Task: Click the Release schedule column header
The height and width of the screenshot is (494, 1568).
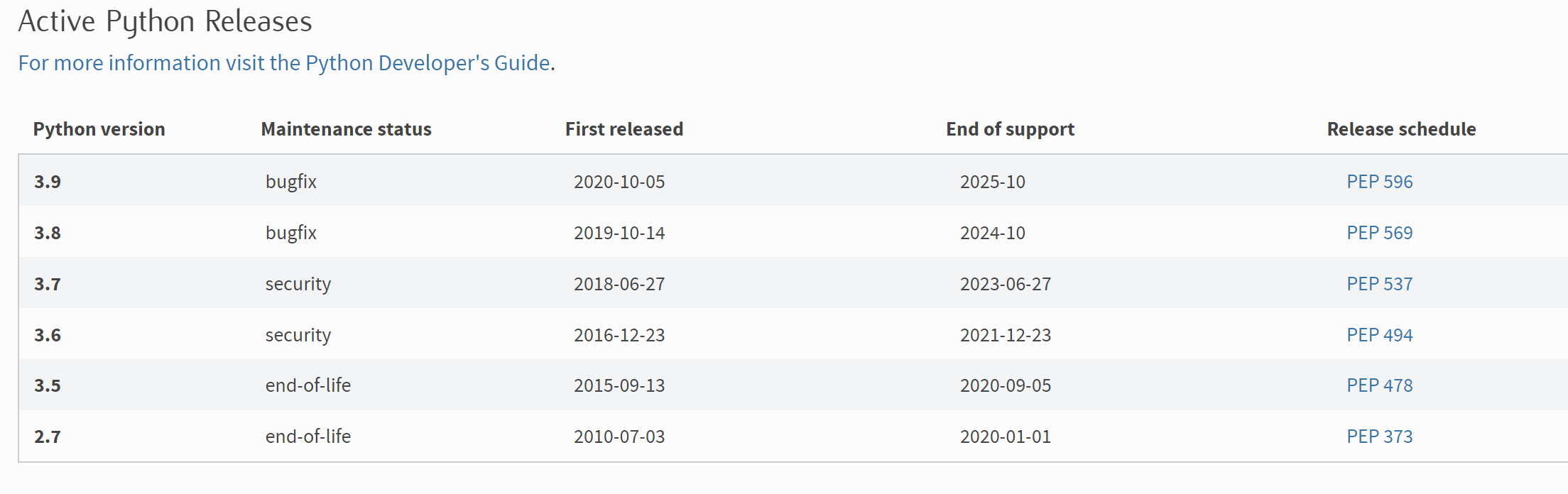Action: tap(1401, 129)
